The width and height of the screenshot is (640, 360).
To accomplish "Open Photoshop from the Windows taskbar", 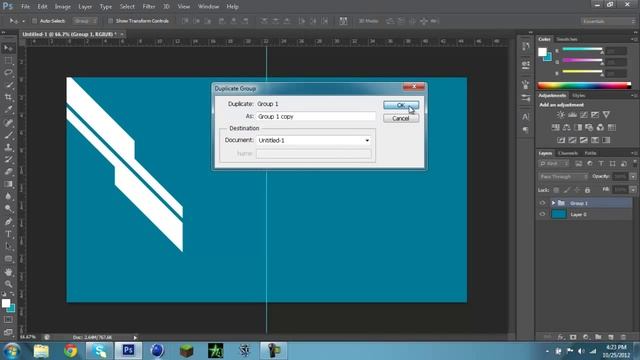I will click(128, 351).
